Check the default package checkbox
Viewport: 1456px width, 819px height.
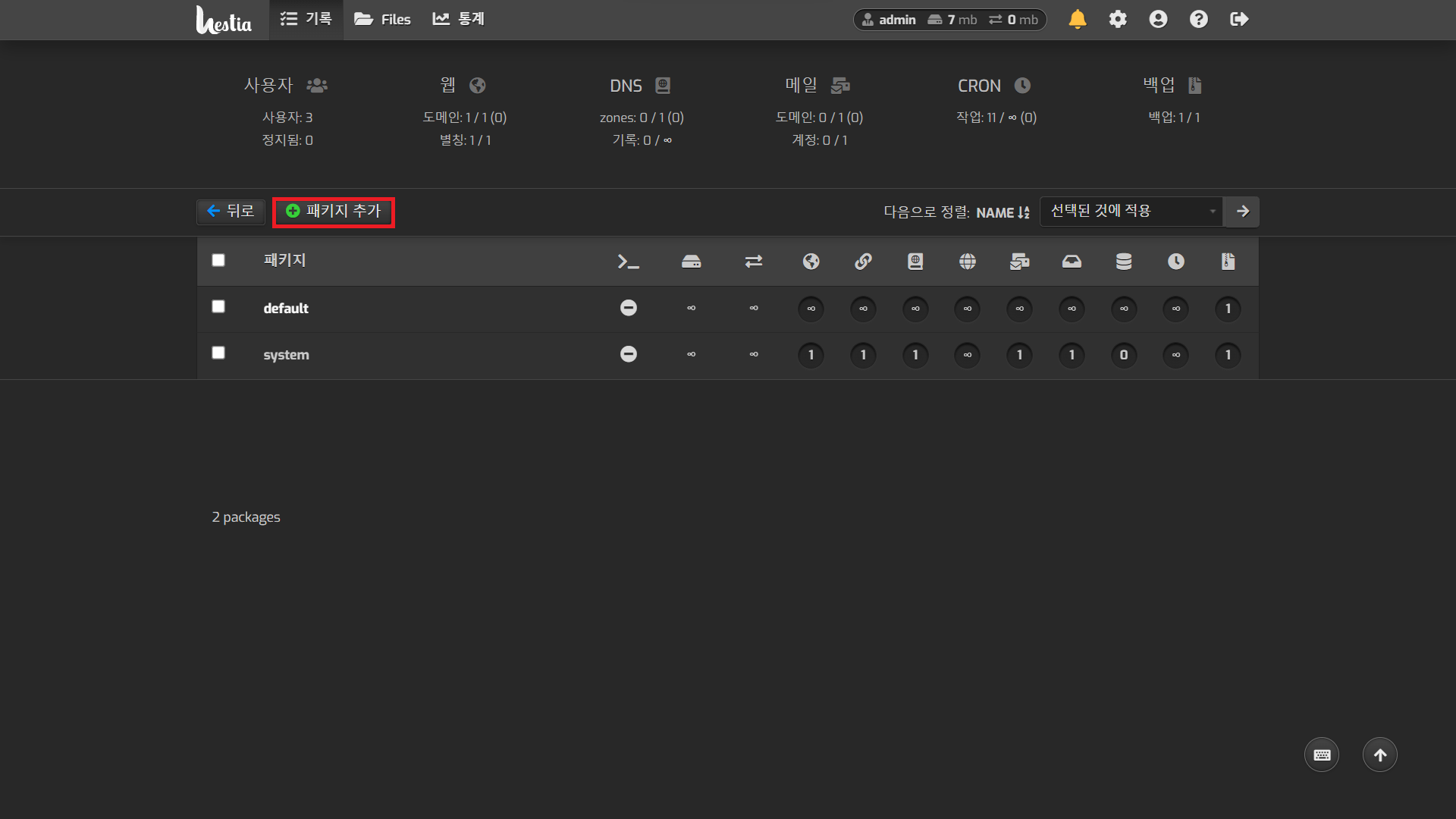tap(218, 306)
